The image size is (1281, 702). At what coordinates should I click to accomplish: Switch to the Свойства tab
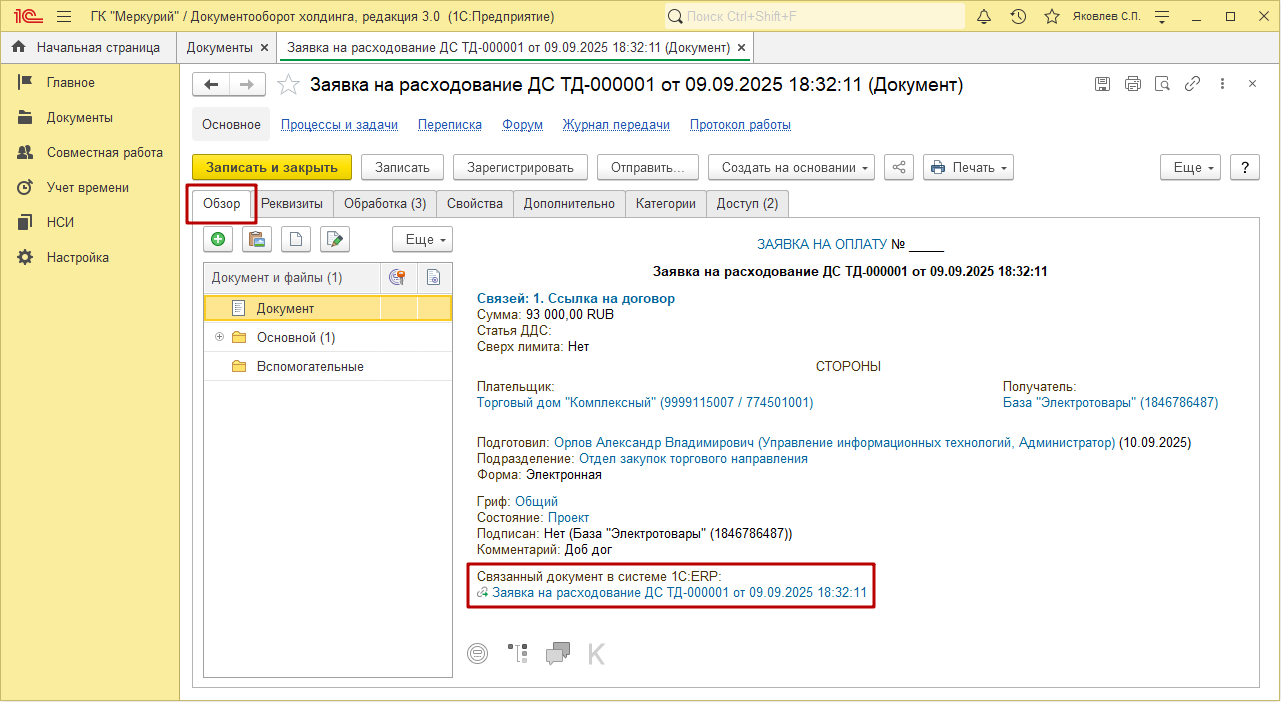point(475,203)
